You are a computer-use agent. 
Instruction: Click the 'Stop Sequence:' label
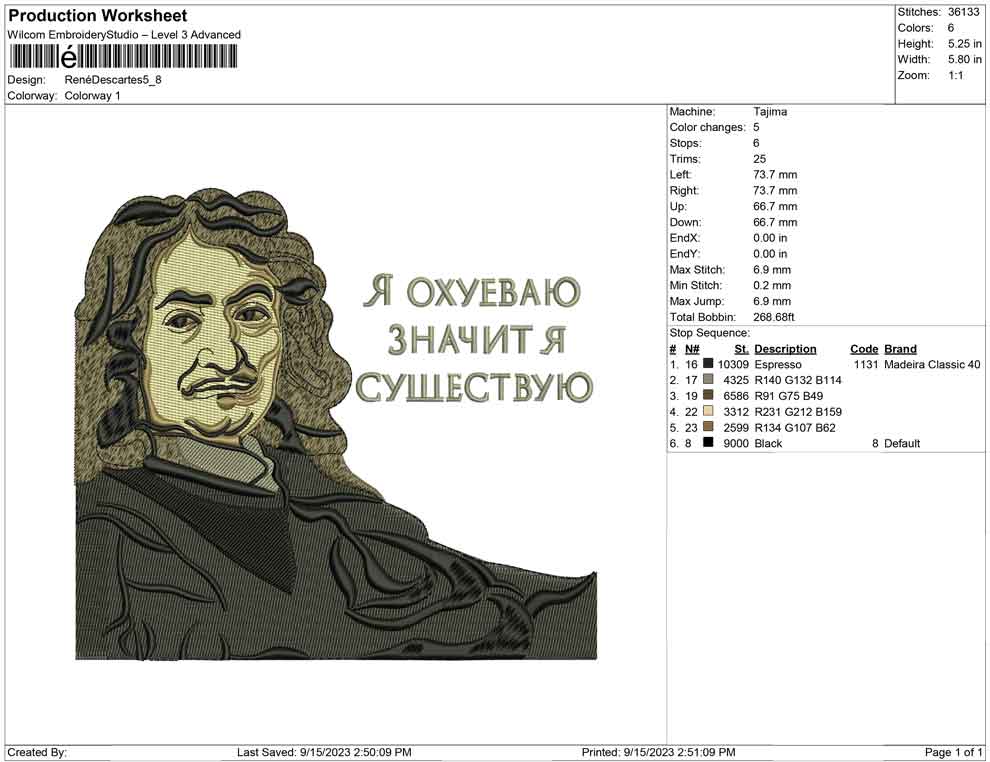tap(710, 333)
